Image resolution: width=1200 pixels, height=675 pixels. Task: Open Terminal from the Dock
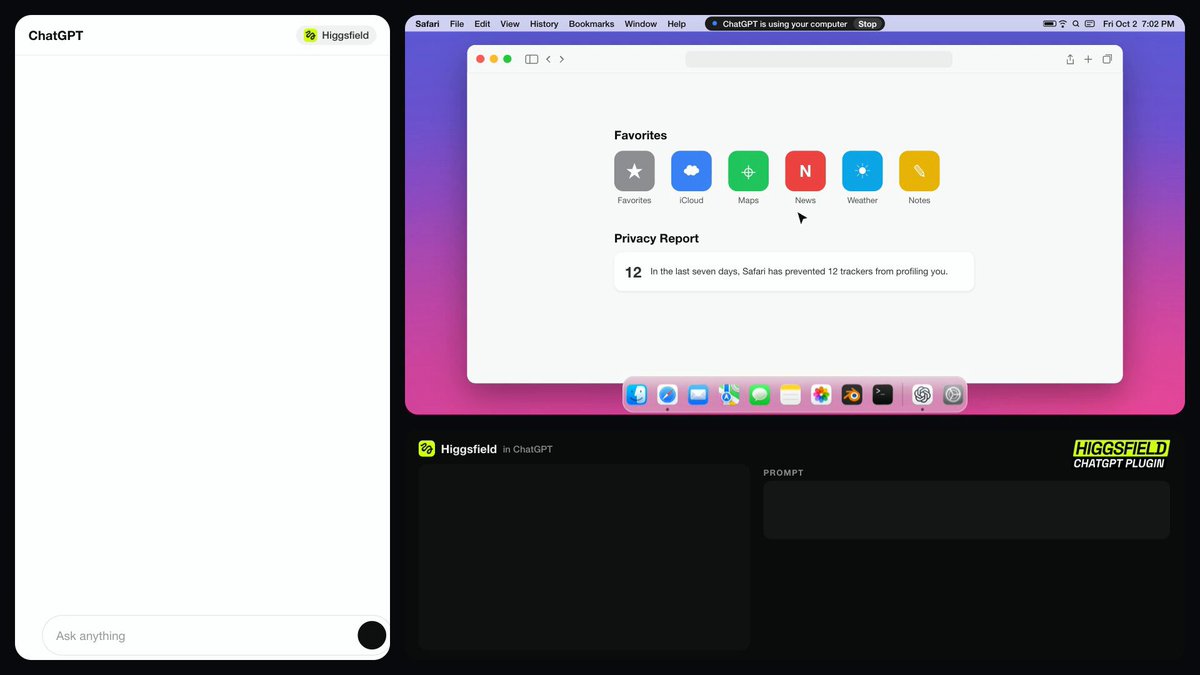(882, 395)
